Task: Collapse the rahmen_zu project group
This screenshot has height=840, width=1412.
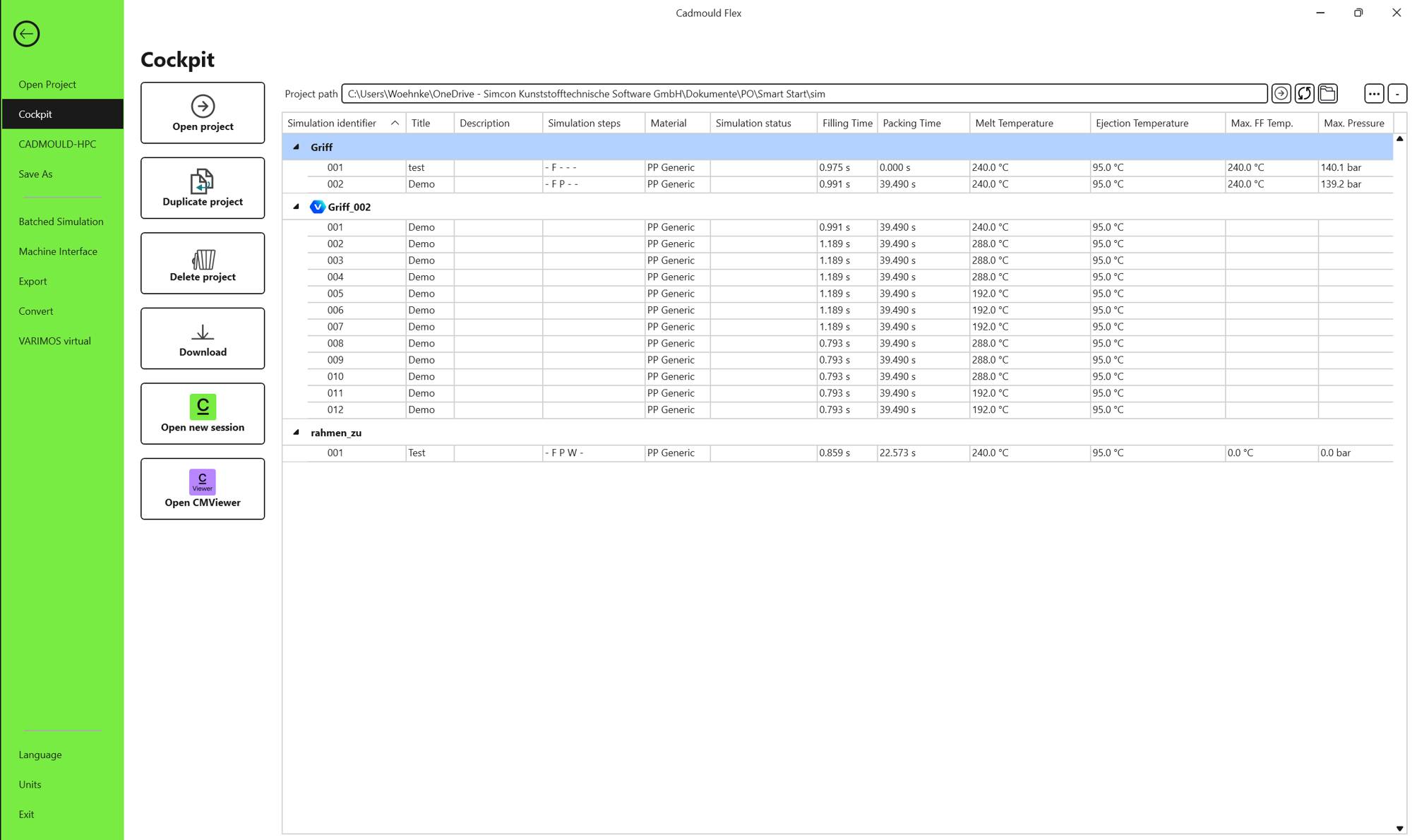Action: tap(297, 432)
